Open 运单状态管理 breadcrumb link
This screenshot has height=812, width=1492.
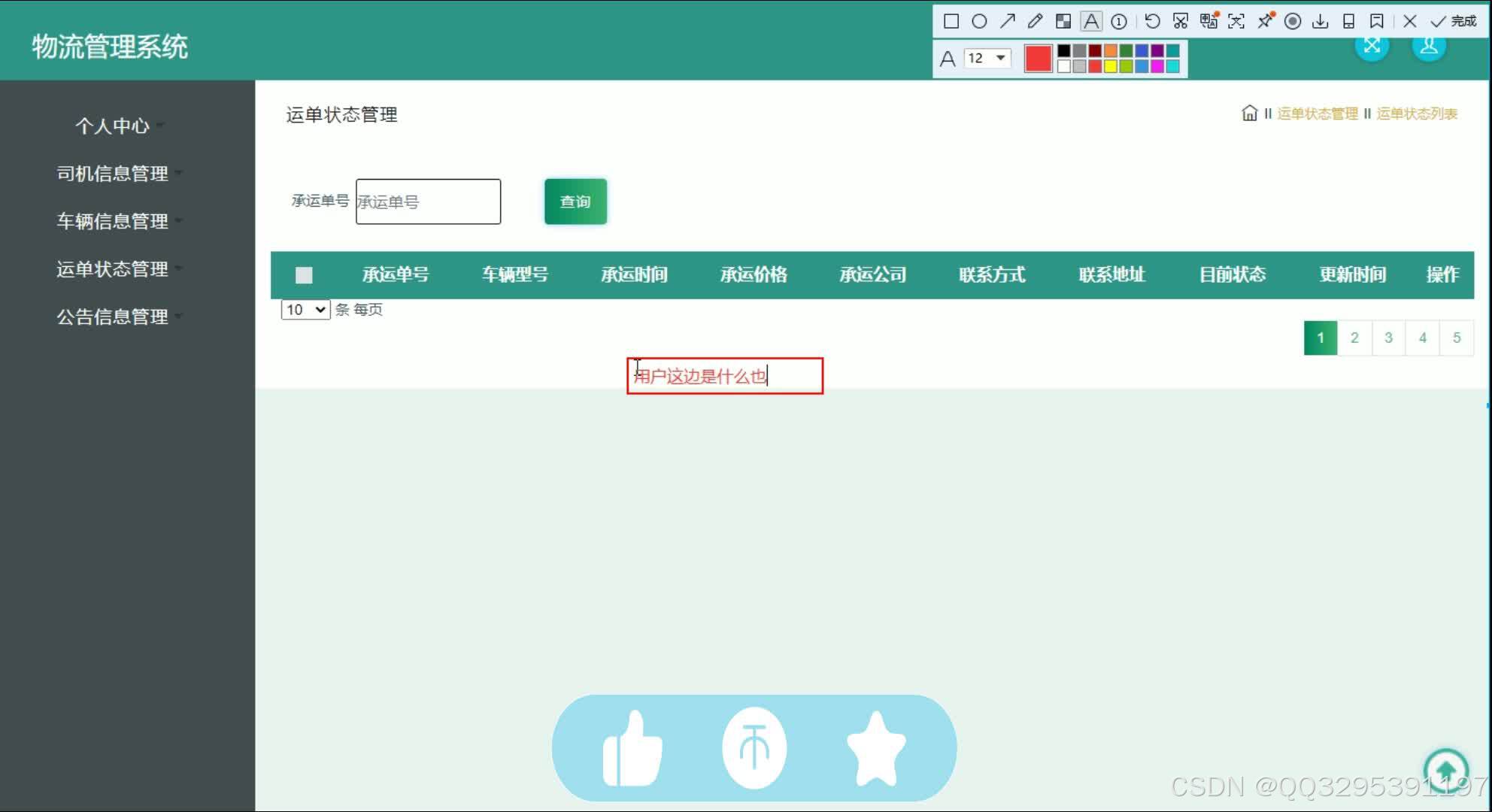point(1318,114)
